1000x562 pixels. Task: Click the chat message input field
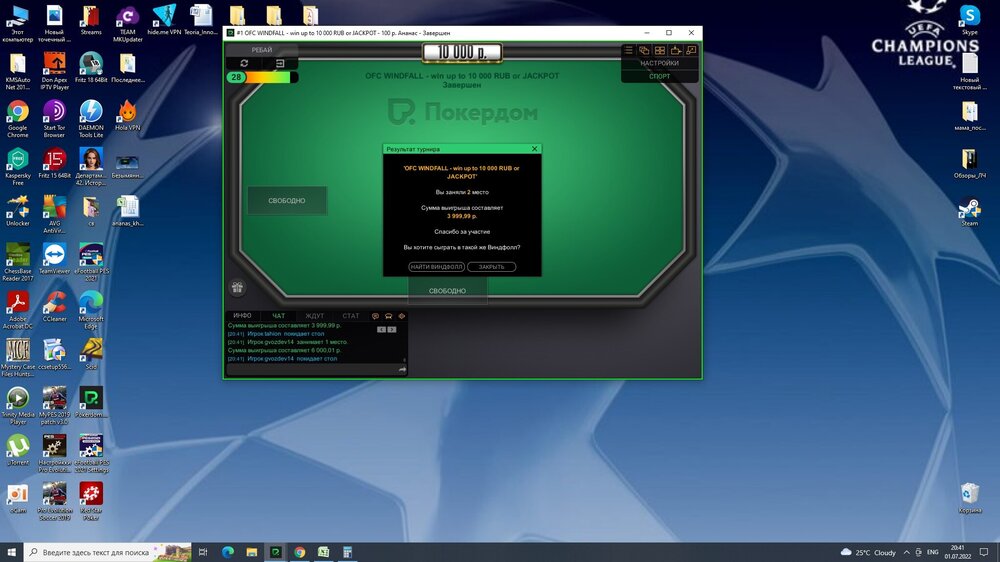[311, 369]
